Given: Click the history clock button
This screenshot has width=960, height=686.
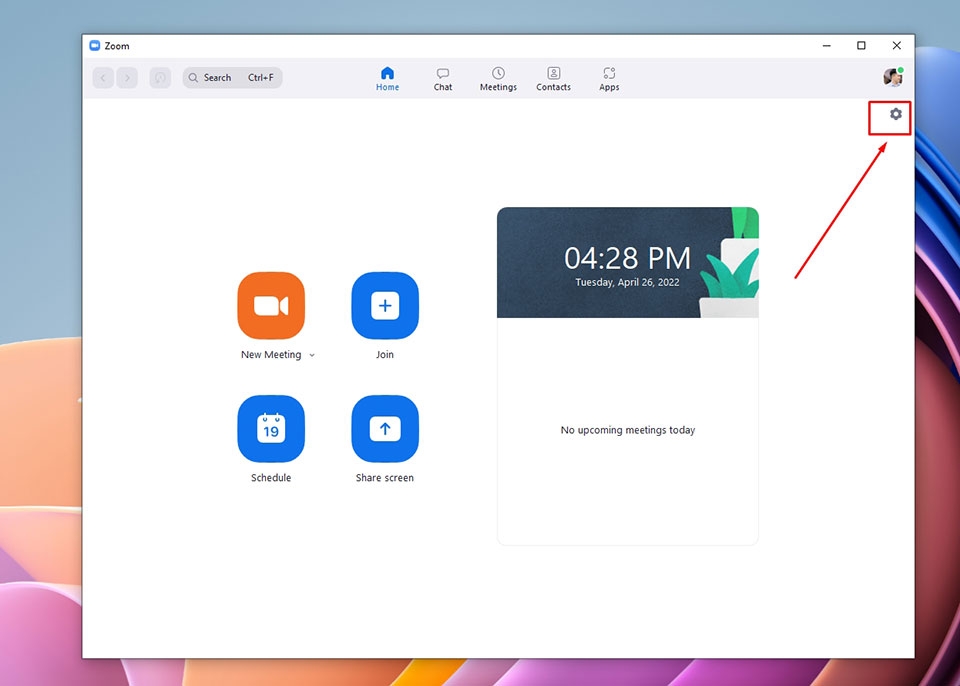Looking at the screenshot, I should pyautogui.click(x=160, y=78).
